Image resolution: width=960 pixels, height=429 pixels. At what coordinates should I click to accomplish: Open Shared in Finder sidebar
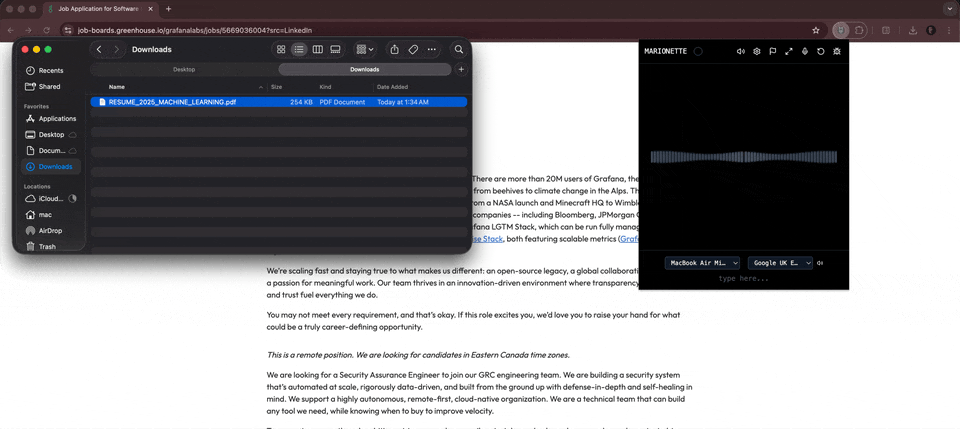[x=50, y=86]
